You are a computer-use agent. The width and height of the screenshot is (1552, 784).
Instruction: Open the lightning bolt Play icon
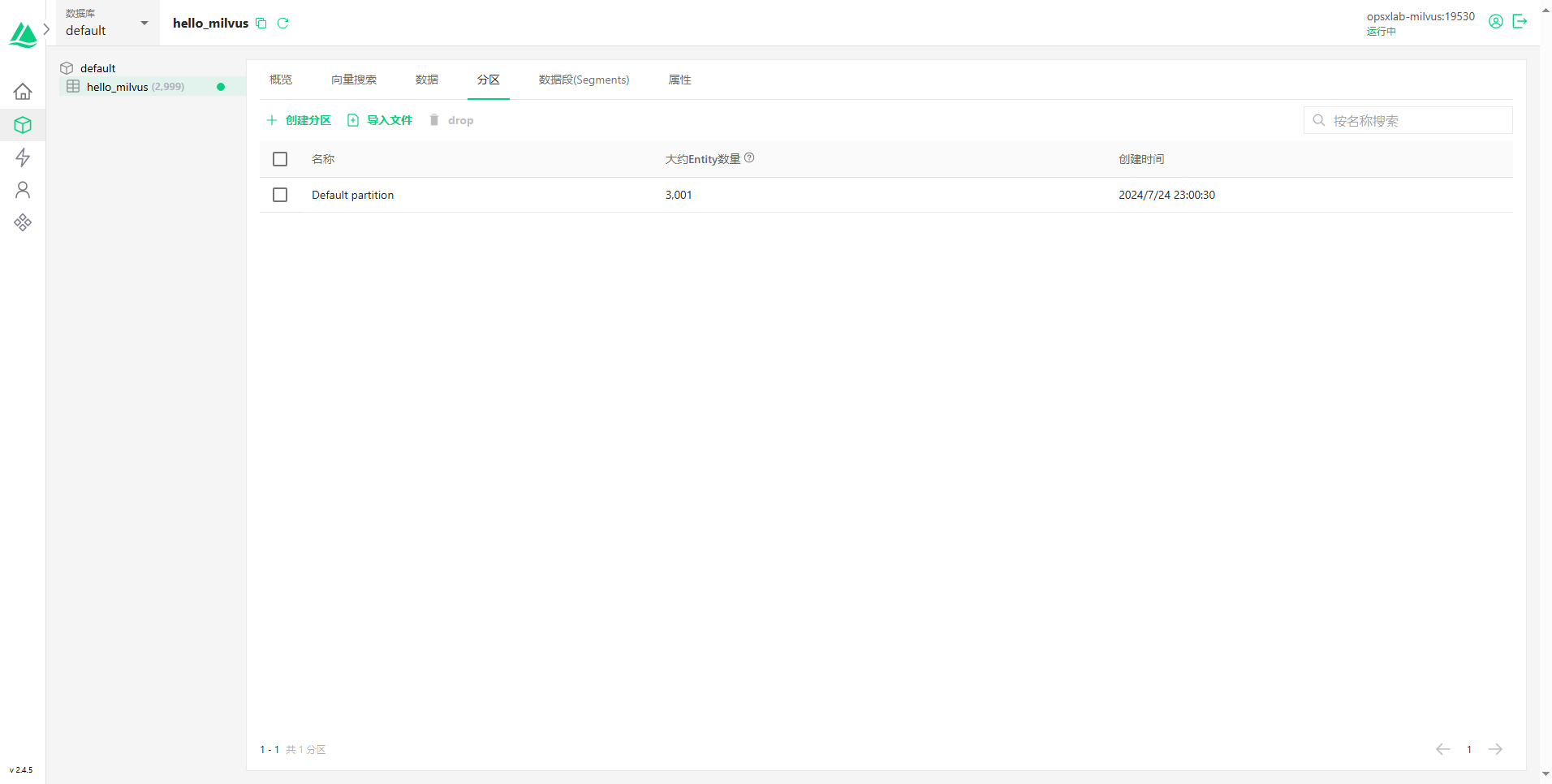tap(23, 157)
